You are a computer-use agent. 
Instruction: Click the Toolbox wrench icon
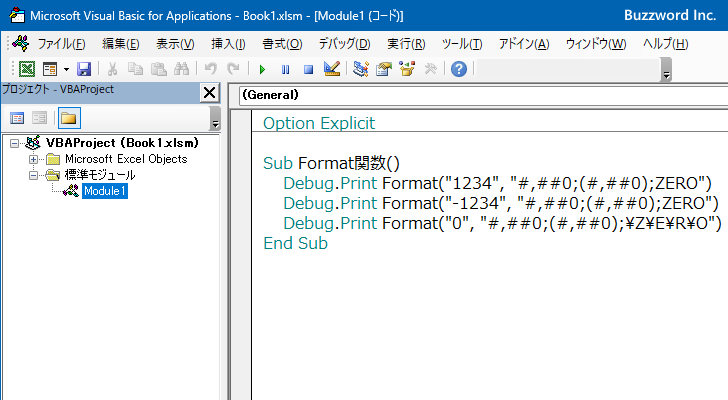pos(430,70)
